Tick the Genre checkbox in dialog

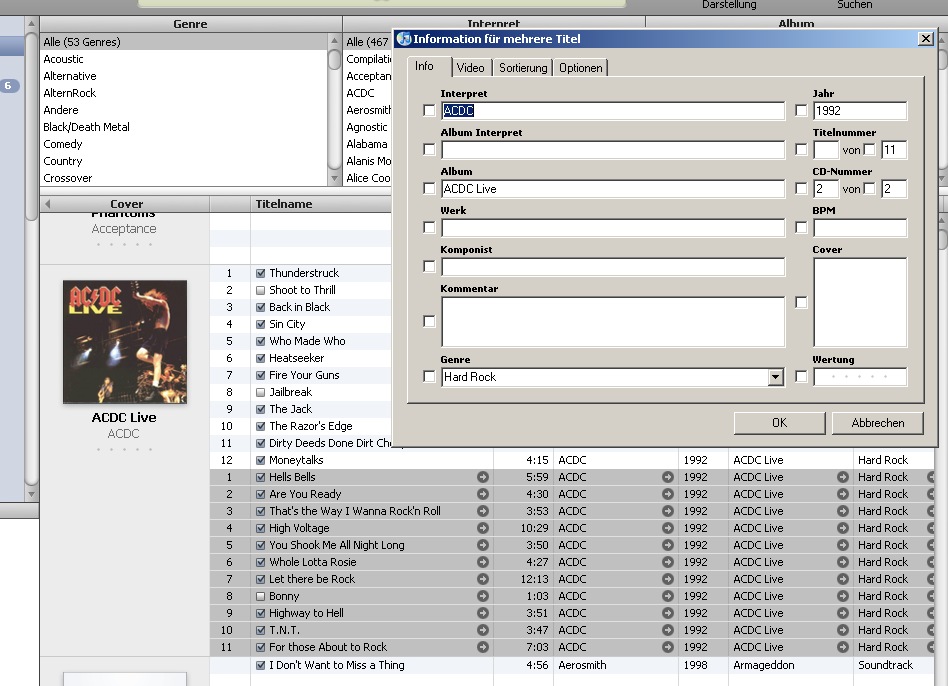pyautogui.click(x=429, y=377)
